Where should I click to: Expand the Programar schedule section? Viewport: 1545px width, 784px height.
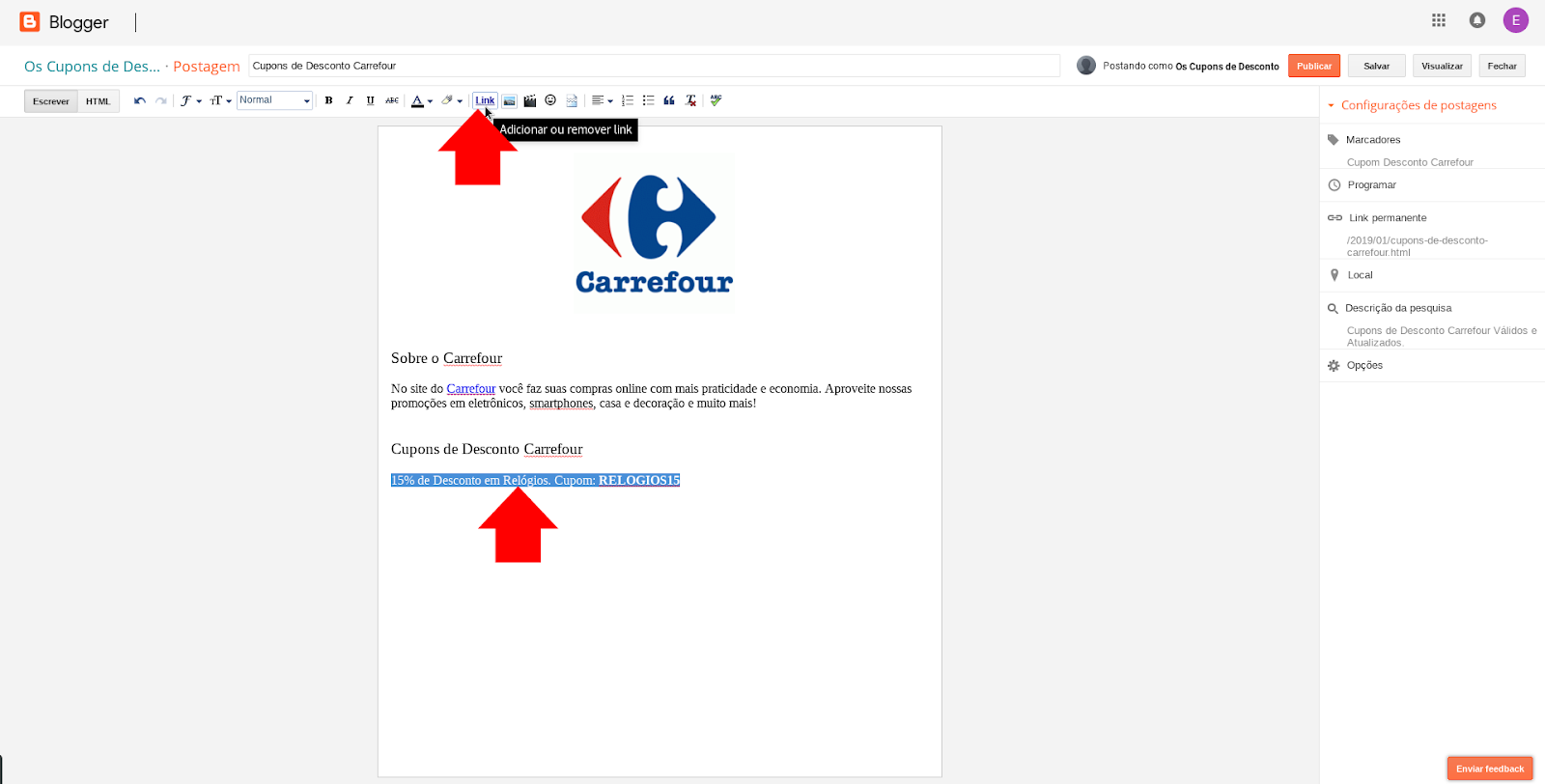click(1371, 185)
